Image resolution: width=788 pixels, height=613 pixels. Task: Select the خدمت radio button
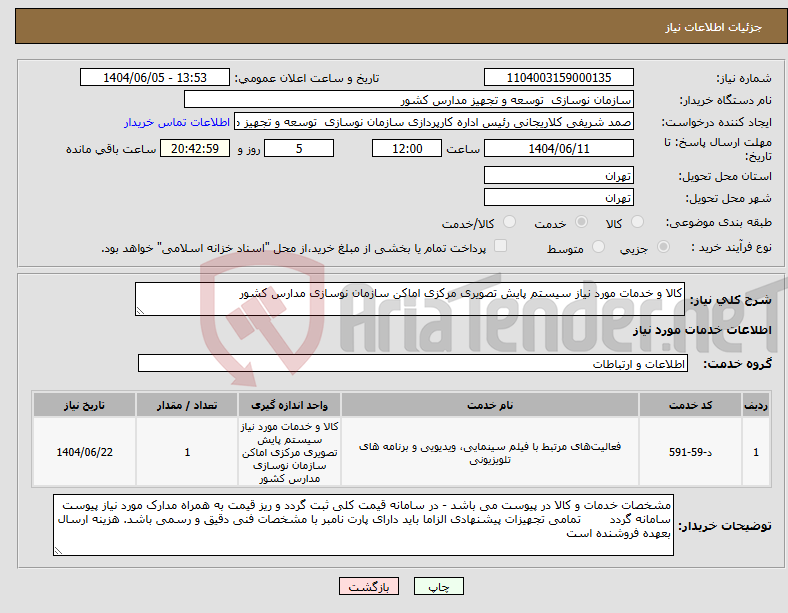click(x=581, y=222)
